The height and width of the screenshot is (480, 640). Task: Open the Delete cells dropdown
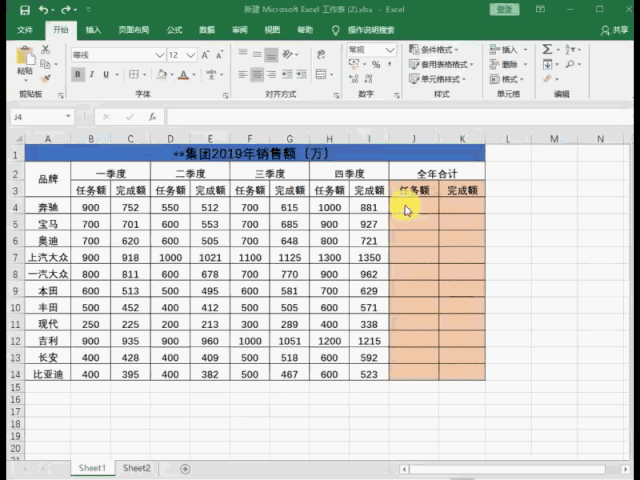click(525, 64)
